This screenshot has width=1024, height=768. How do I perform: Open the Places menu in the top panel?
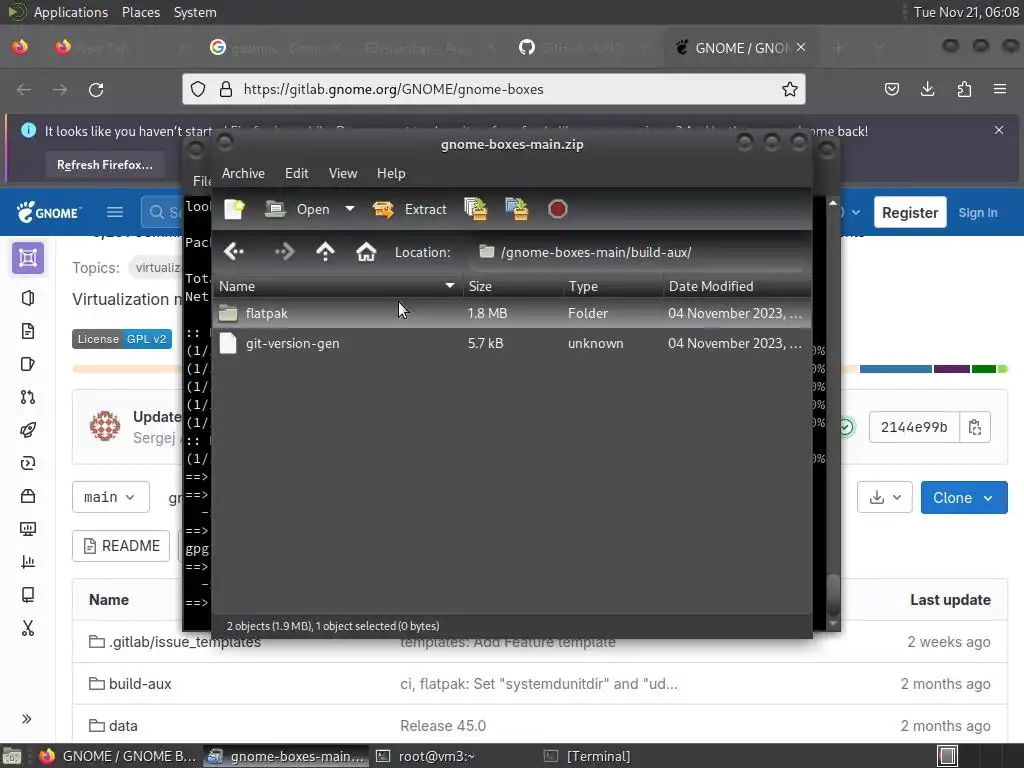point(140,12)
